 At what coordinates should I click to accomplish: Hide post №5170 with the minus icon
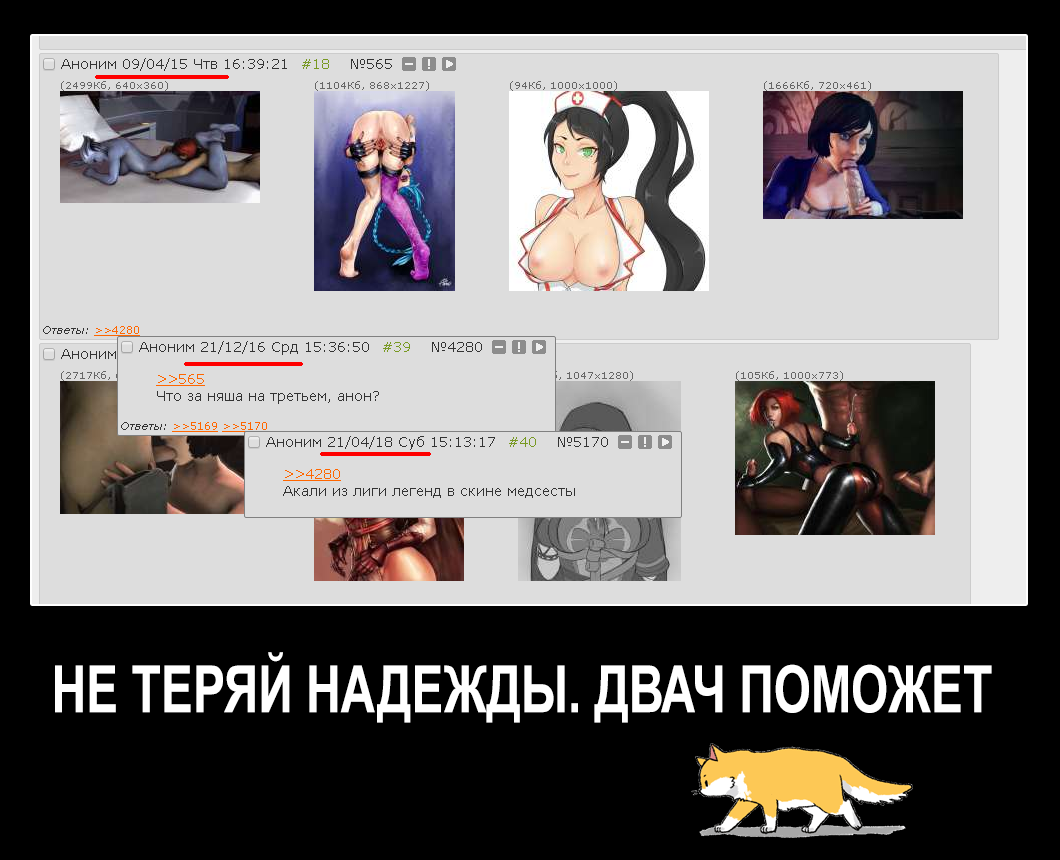(625, 442)
